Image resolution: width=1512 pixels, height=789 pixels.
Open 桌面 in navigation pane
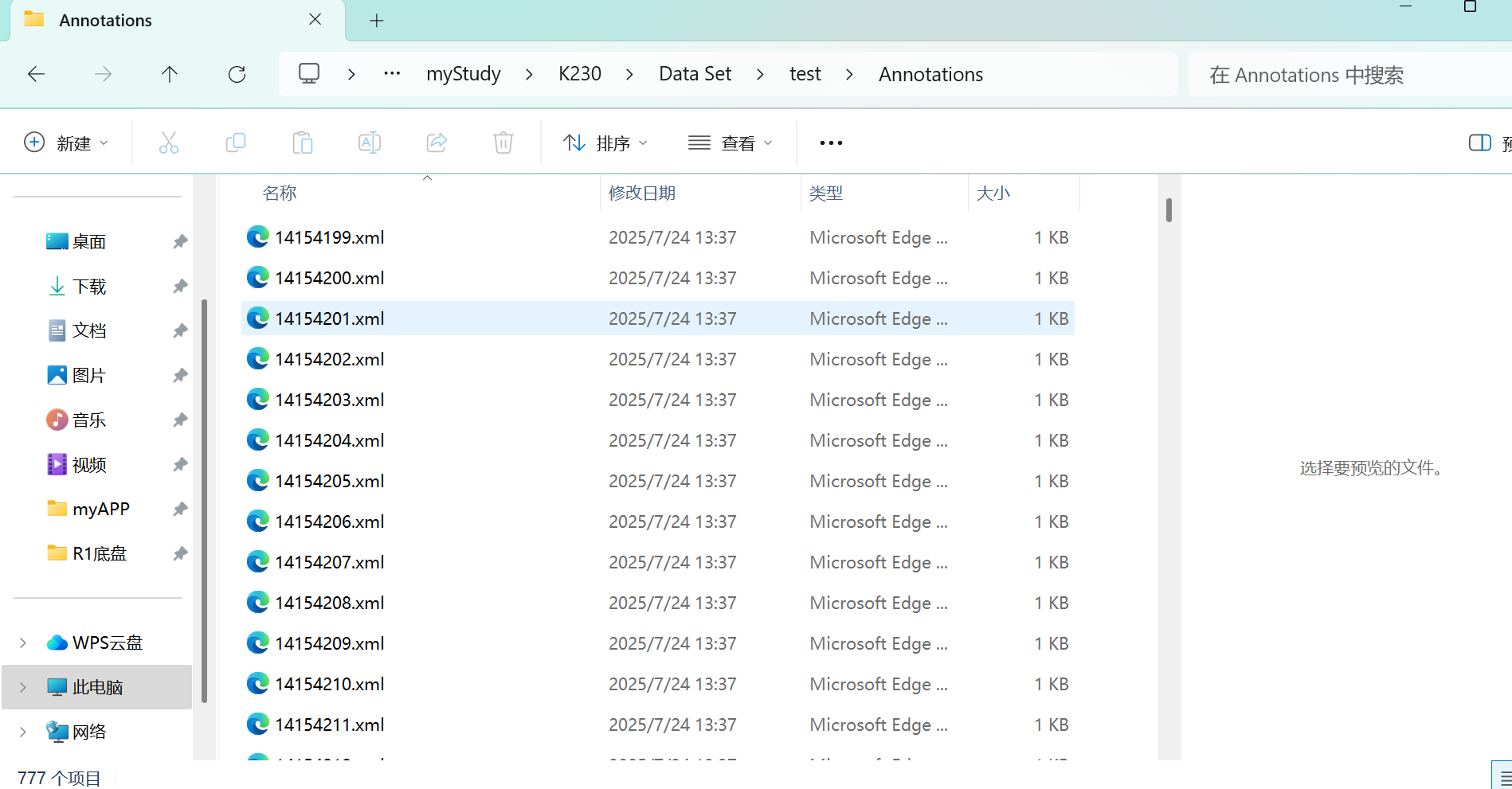(x=88, y=241)
